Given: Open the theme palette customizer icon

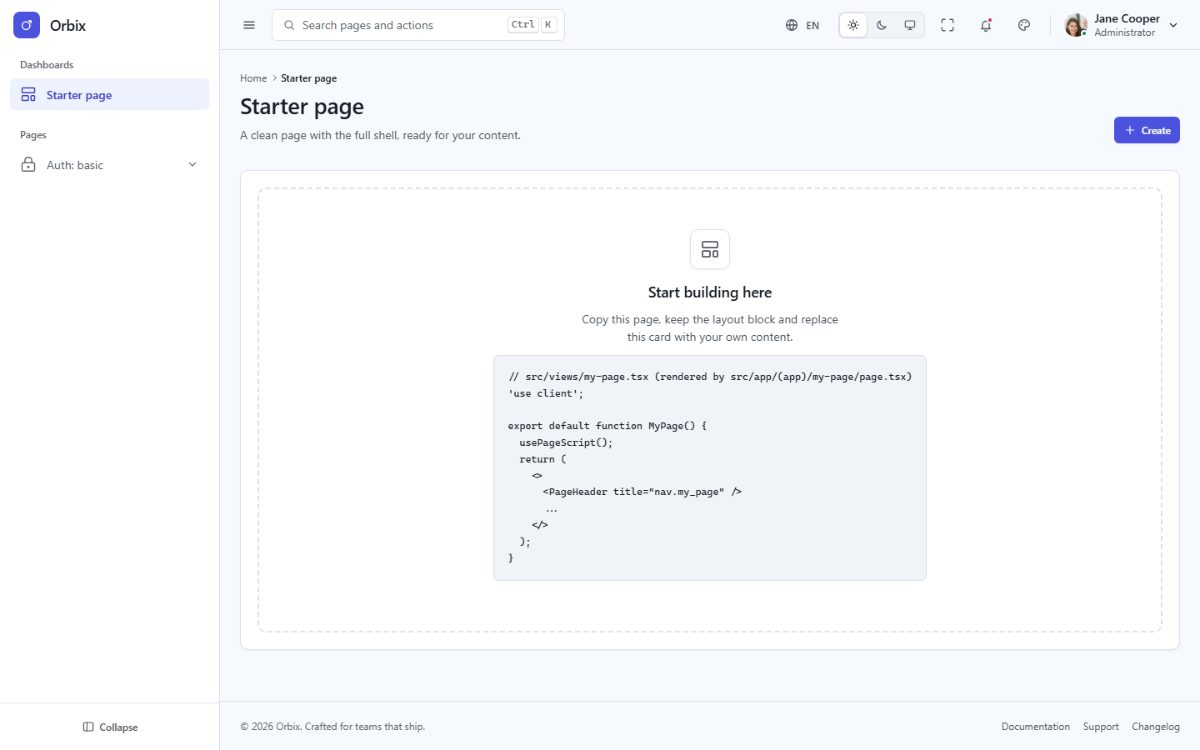Looking at the screenshot, I should (1024, 25).
